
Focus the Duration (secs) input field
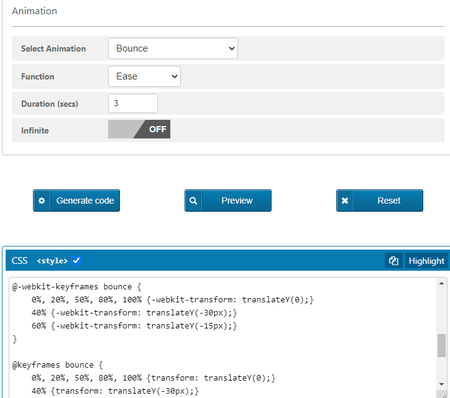133,103
